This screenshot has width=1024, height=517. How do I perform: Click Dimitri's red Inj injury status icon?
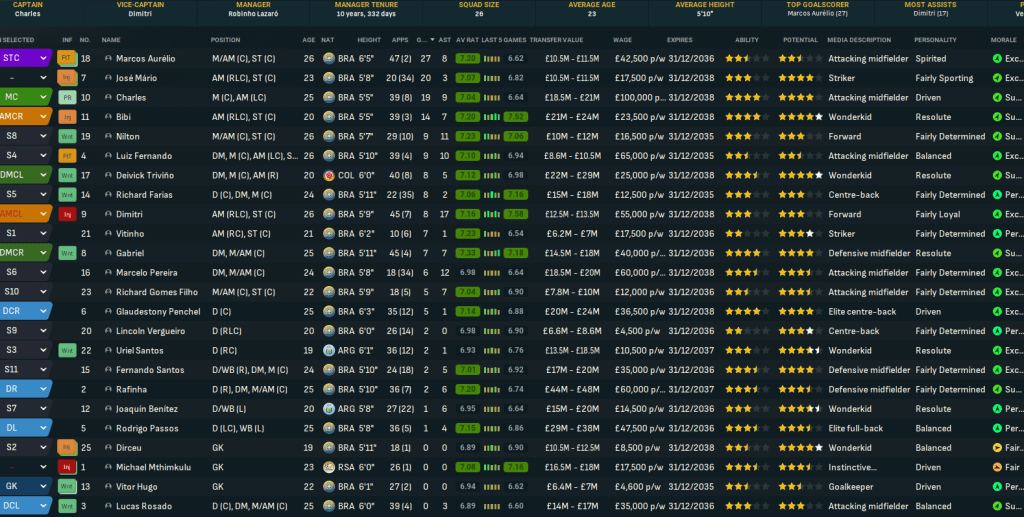click(67, 214)
